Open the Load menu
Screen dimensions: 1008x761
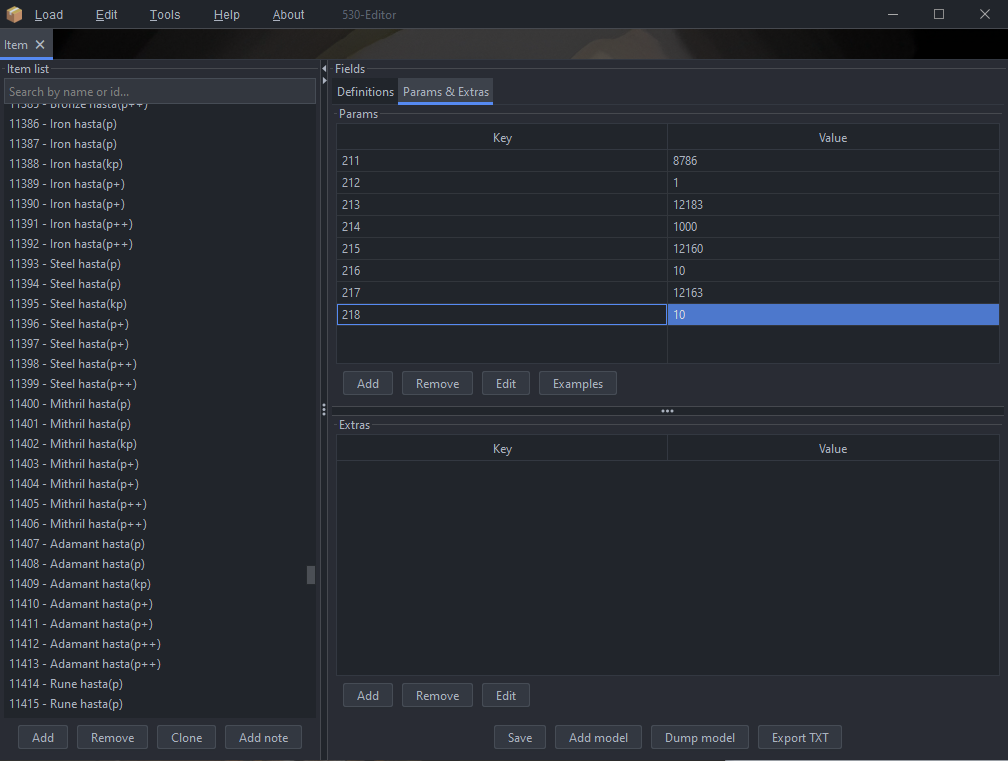pyautogui.click(x=48, y=15)
